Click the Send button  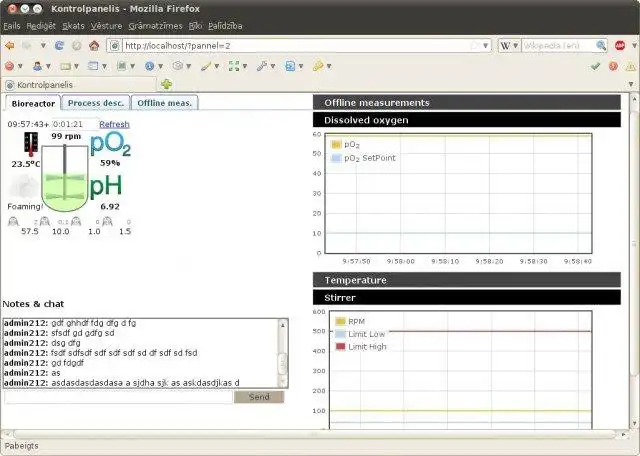[x=259, y=397]
